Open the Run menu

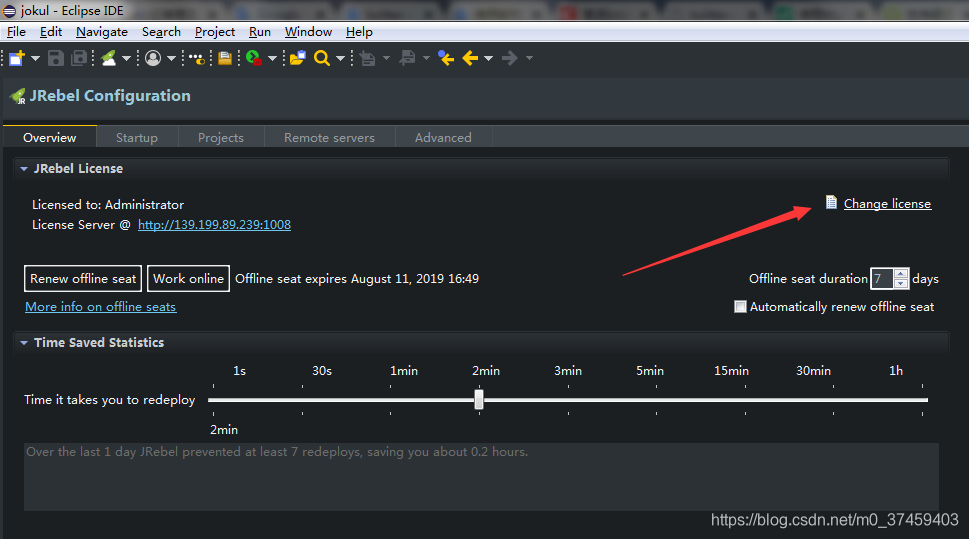(260, 32)
